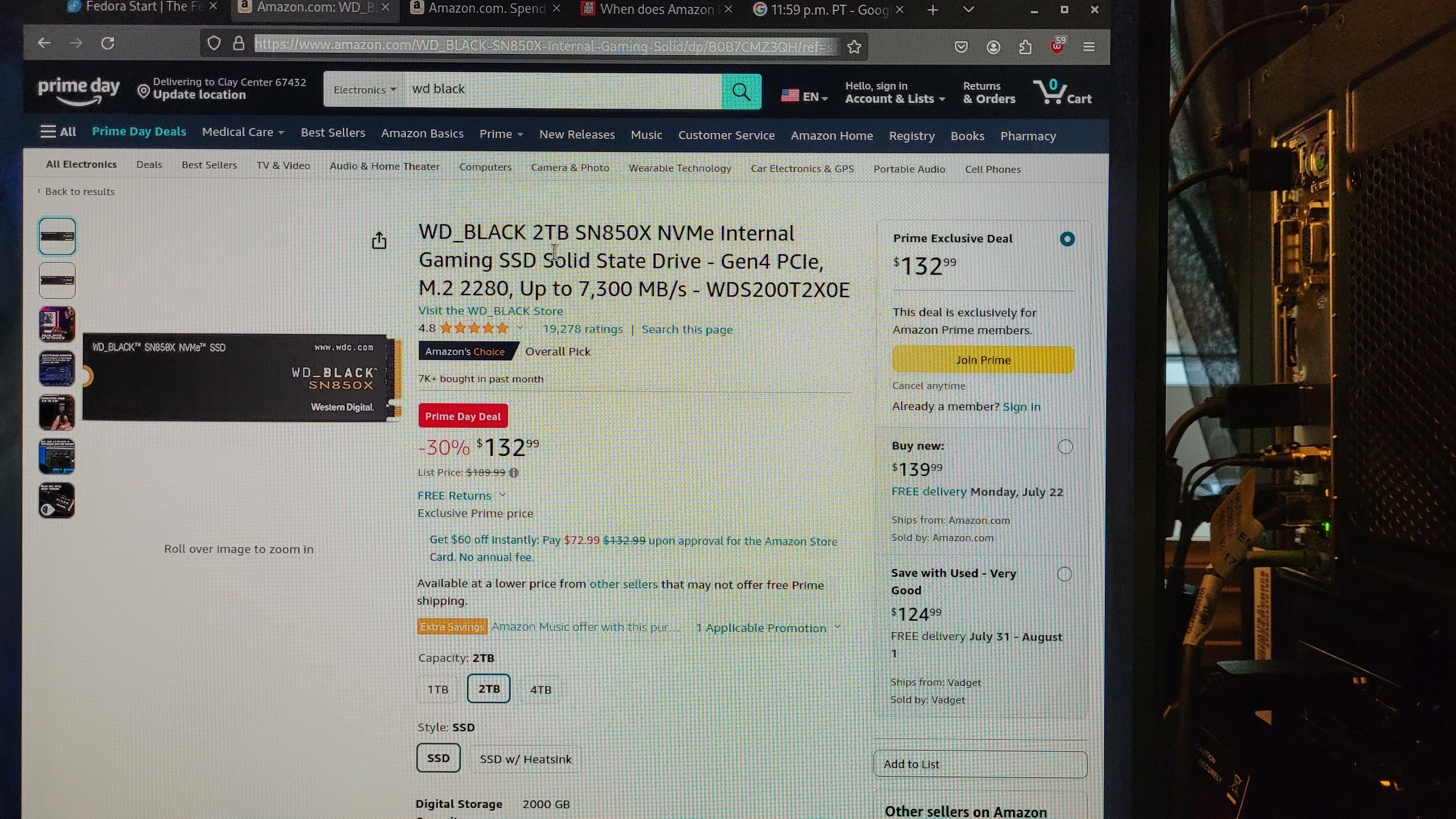Open the All hamburger menu

pos(58,132)
